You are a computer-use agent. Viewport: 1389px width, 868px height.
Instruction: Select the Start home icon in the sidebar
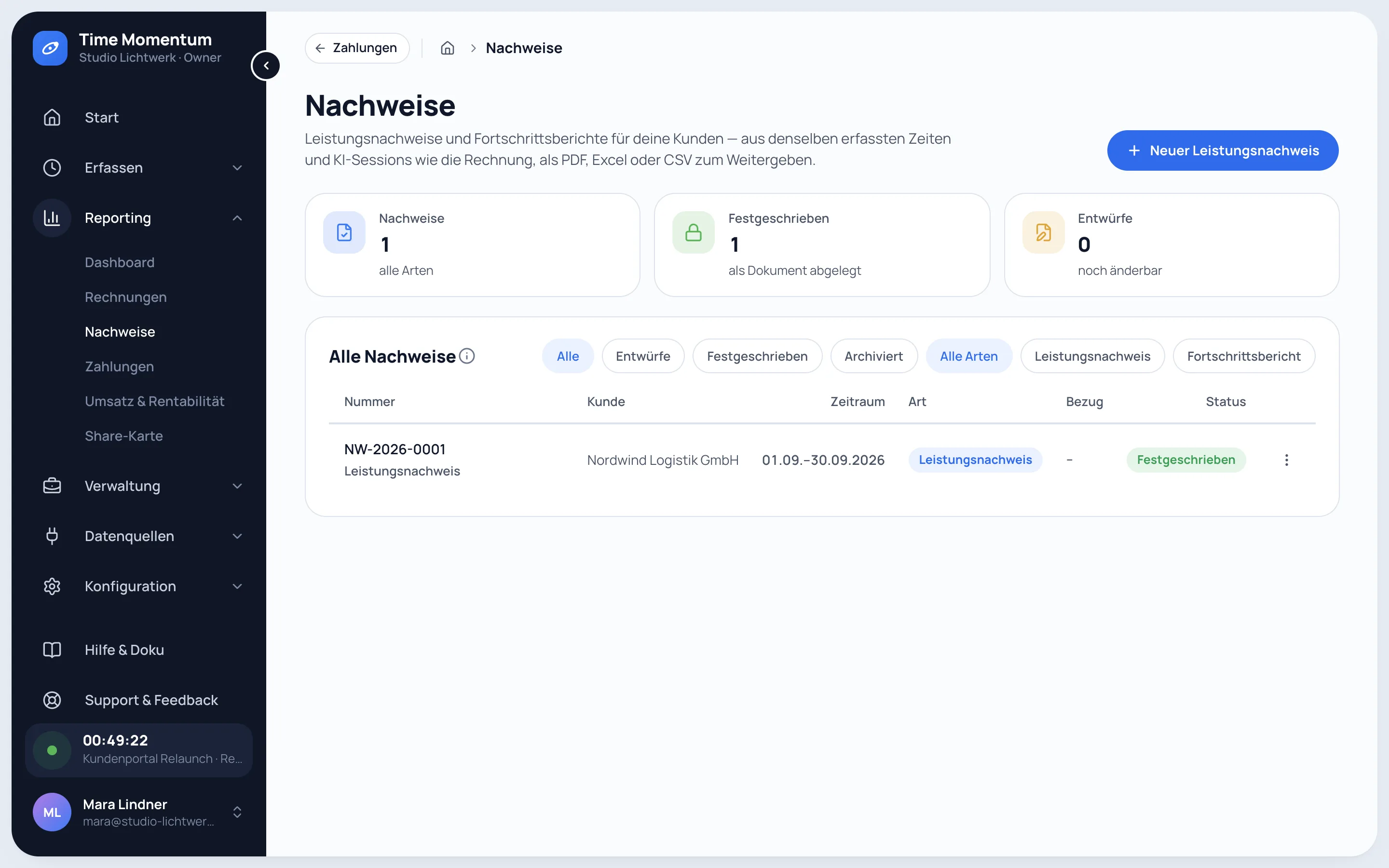coord(52,117)
